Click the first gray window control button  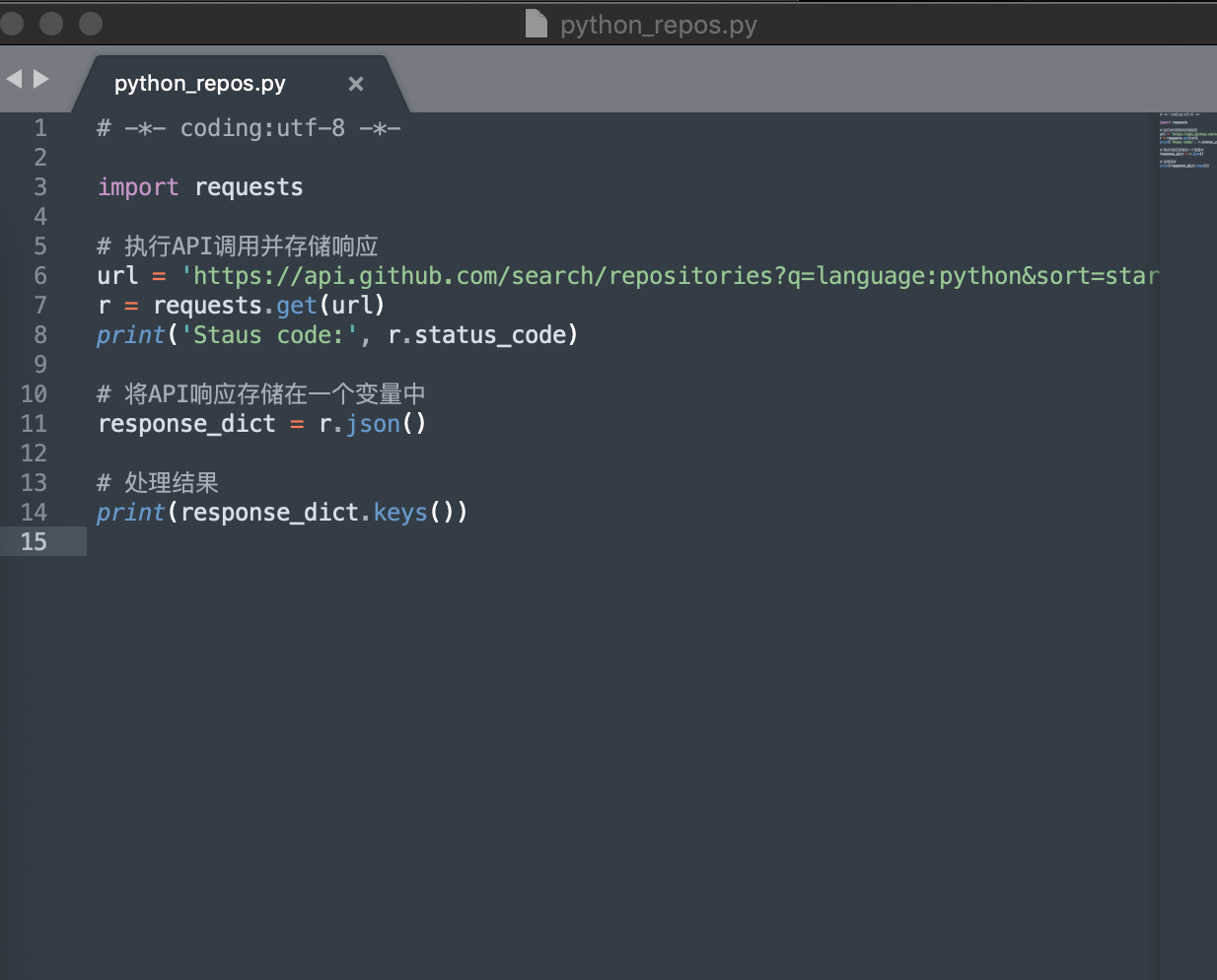coord(12,23)
